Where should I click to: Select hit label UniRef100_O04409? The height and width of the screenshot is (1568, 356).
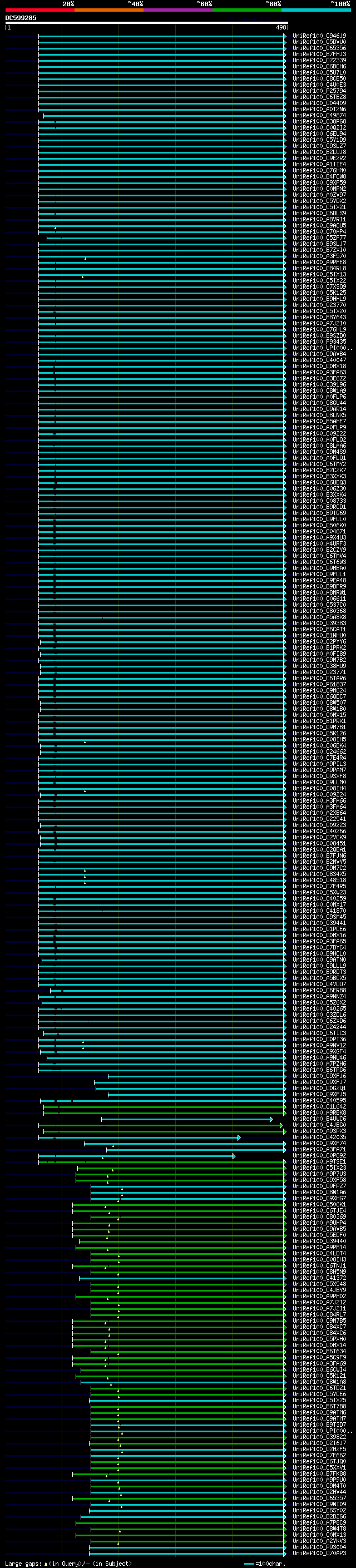(x=319, y=103)
